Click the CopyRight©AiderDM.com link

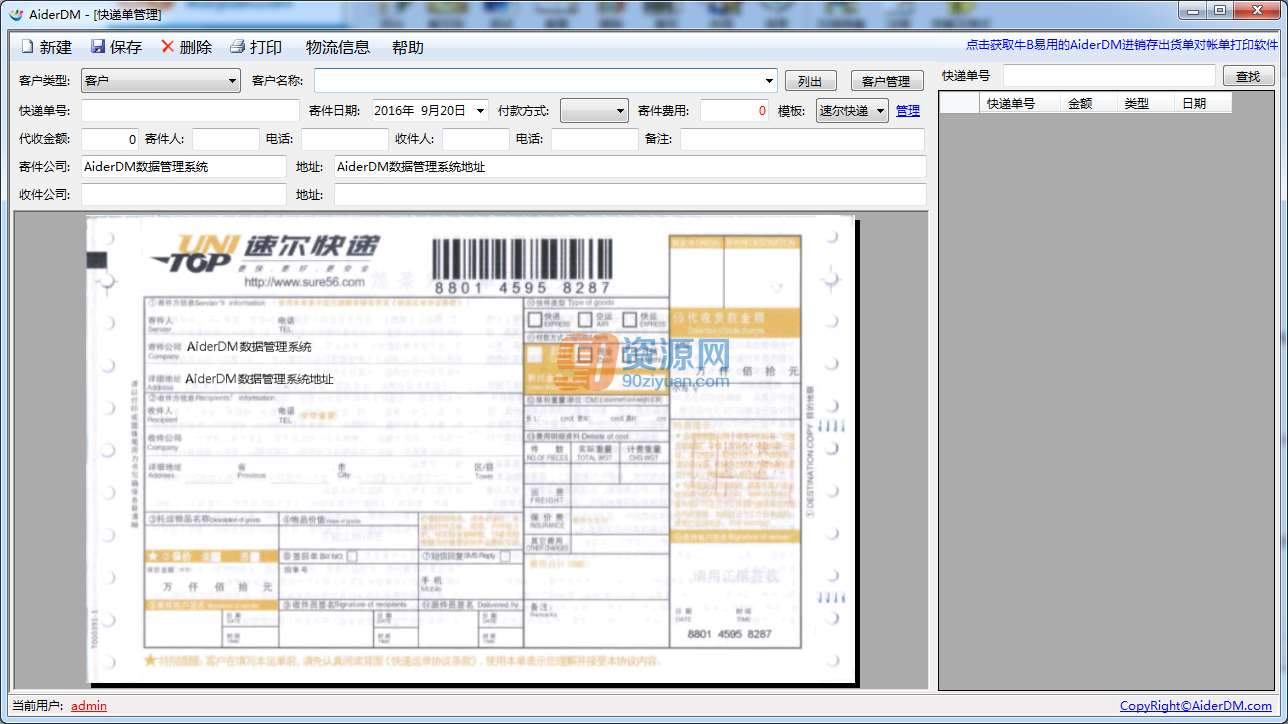pos(1196,706)
